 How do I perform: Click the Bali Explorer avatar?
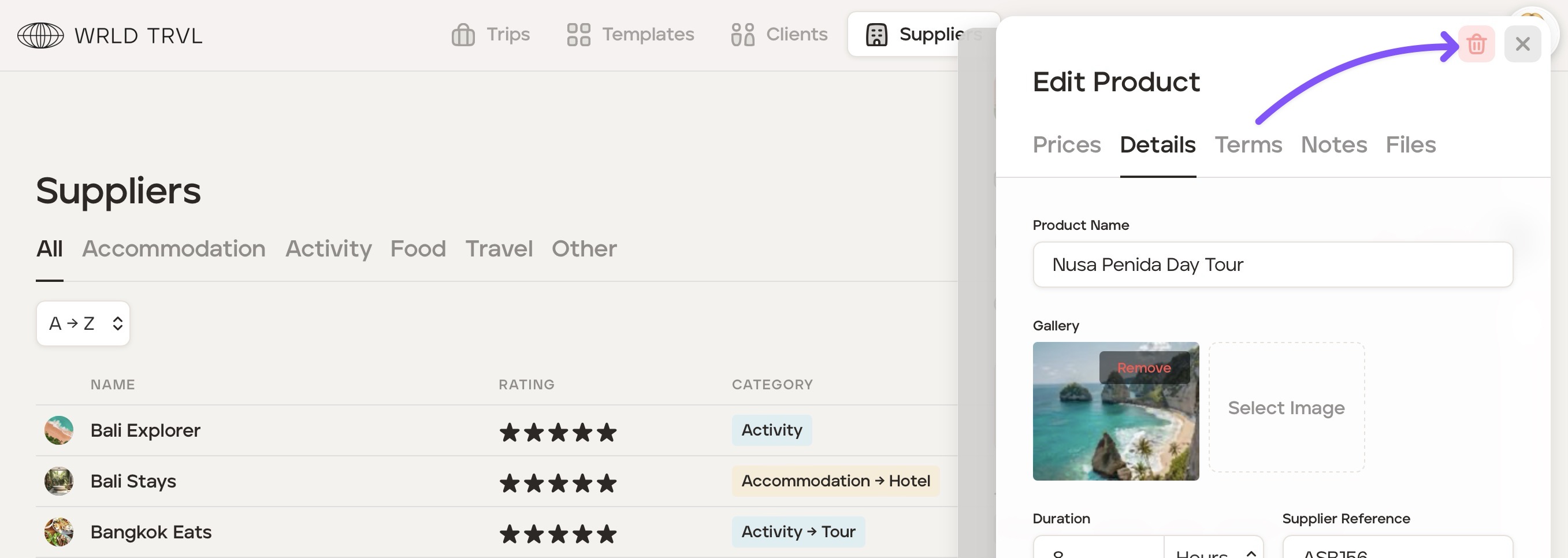pyautogui.click(x=59, y=430)
